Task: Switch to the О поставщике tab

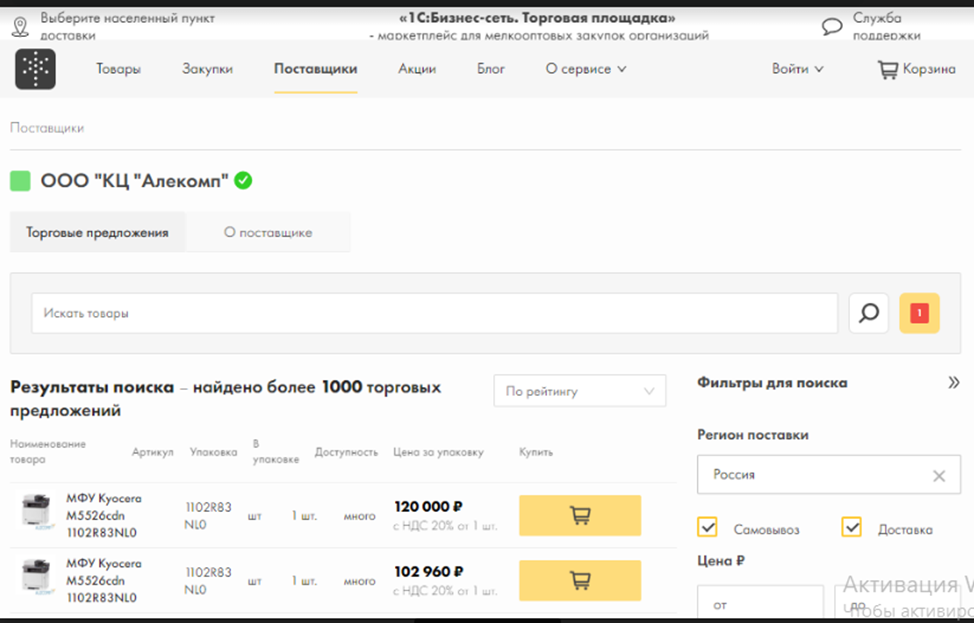Action: 268,232
